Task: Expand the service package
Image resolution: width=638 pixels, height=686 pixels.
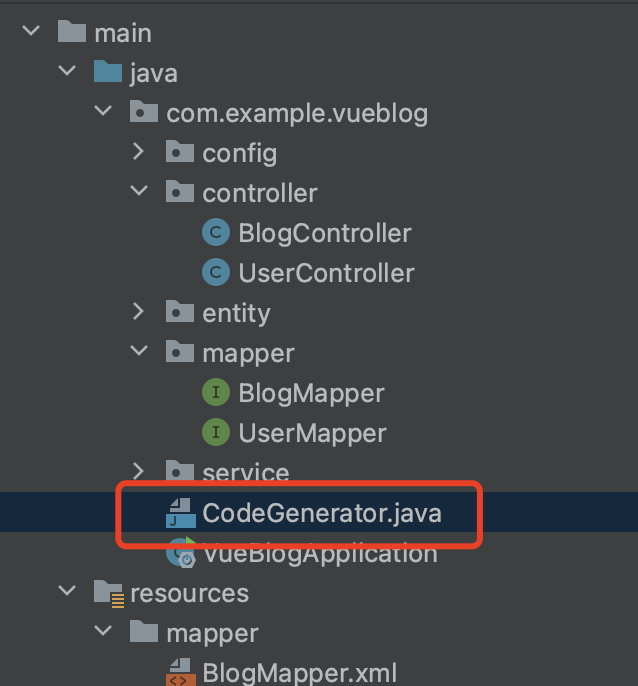Action: [x=139, y=472]
